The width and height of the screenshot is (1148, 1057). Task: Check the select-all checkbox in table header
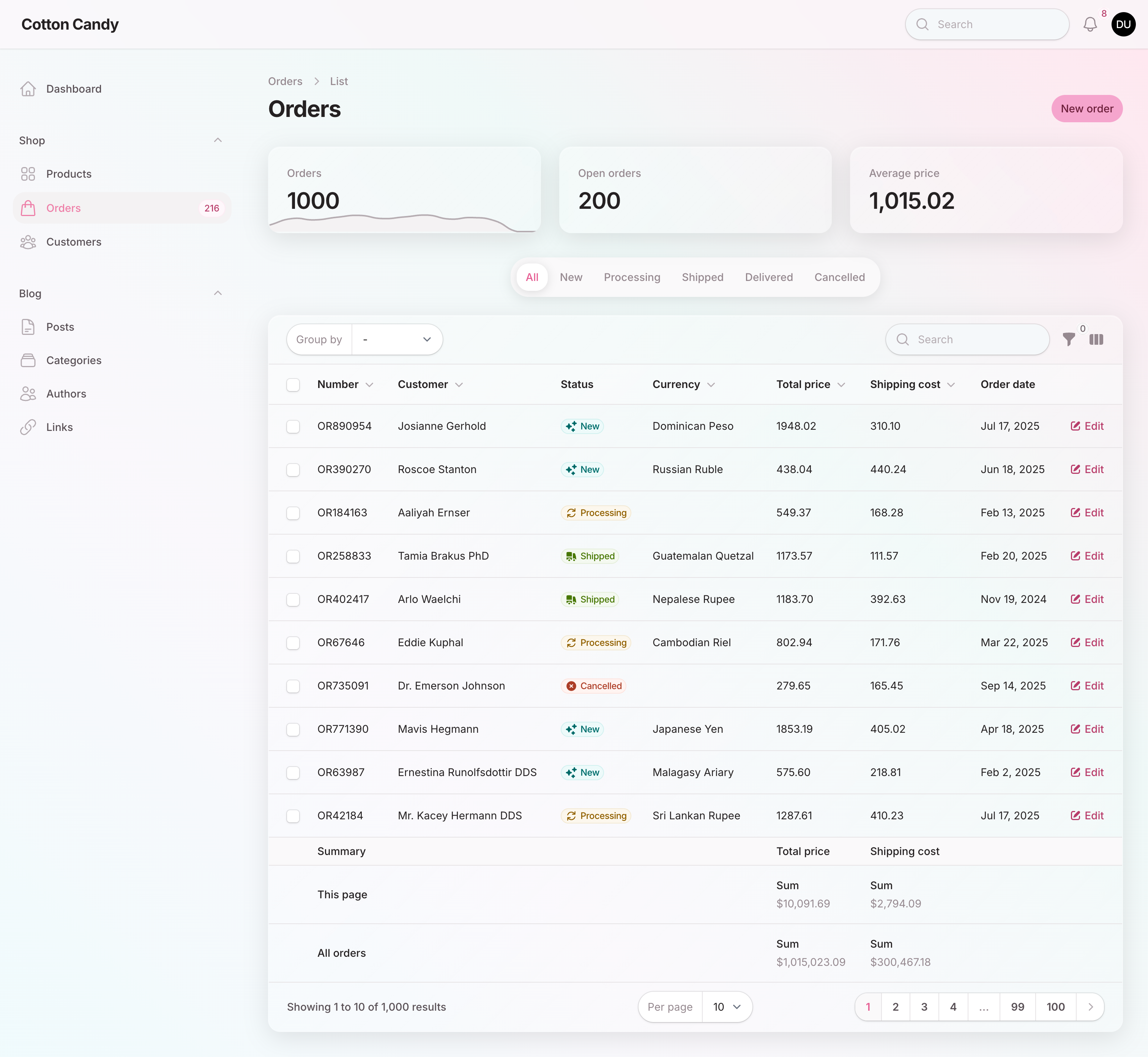pyautogui.click(x=293, y=384)
